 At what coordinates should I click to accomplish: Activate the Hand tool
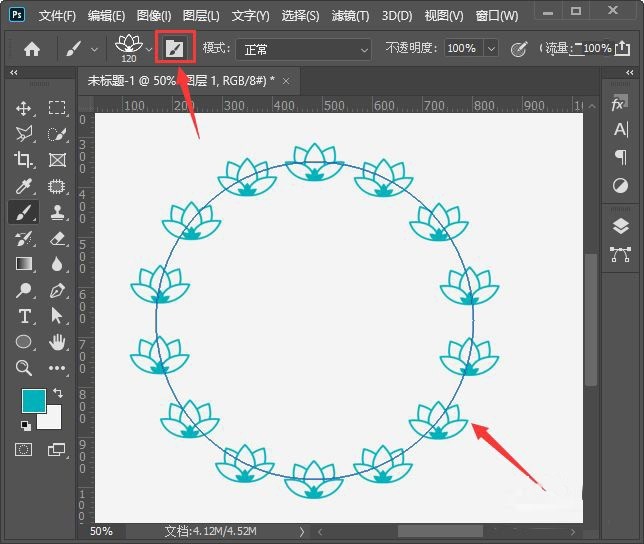pos(57,342)
